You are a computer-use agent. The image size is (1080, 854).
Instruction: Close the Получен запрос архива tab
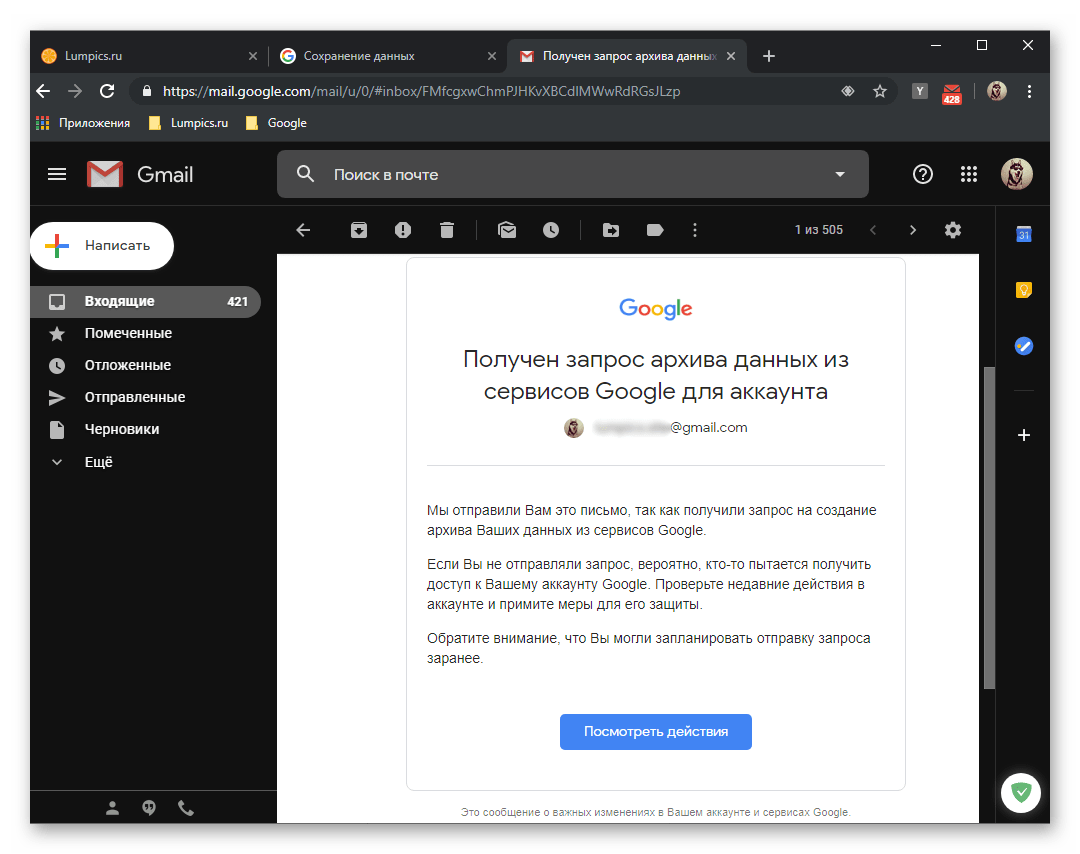731,56
